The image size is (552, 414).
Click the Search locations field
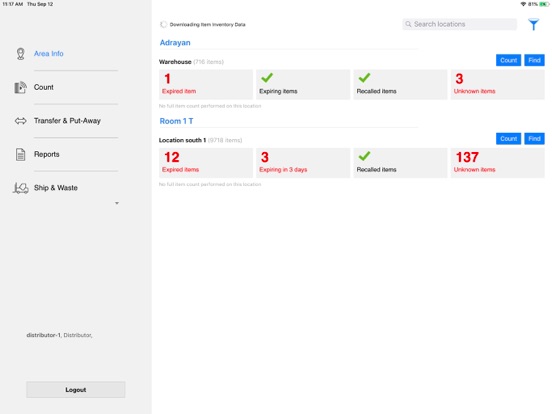(459, 24)
